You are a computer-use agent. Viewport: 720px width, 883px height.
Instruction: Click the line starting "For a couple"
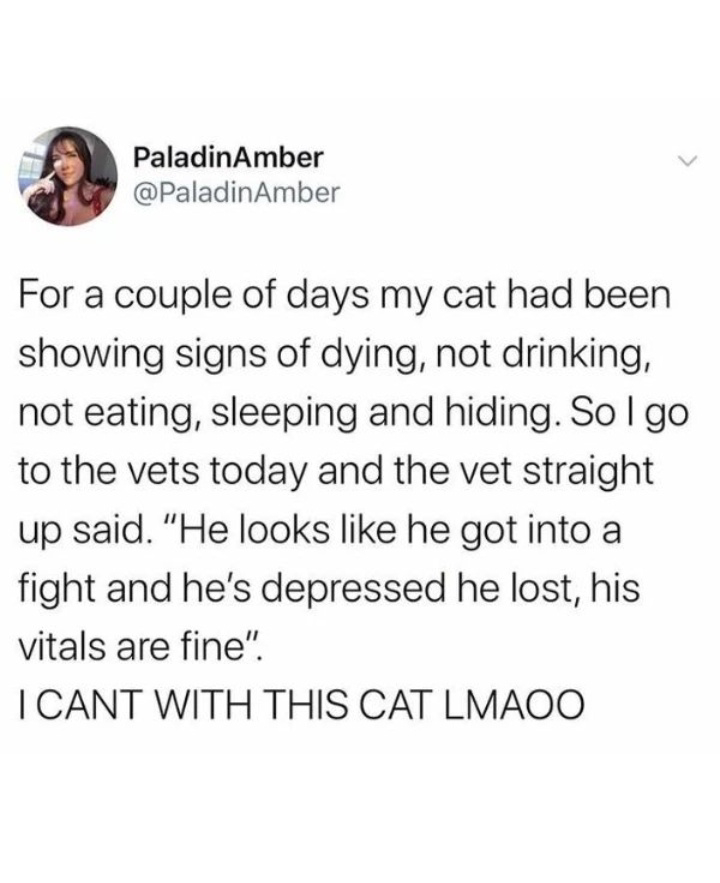[345, 297]
